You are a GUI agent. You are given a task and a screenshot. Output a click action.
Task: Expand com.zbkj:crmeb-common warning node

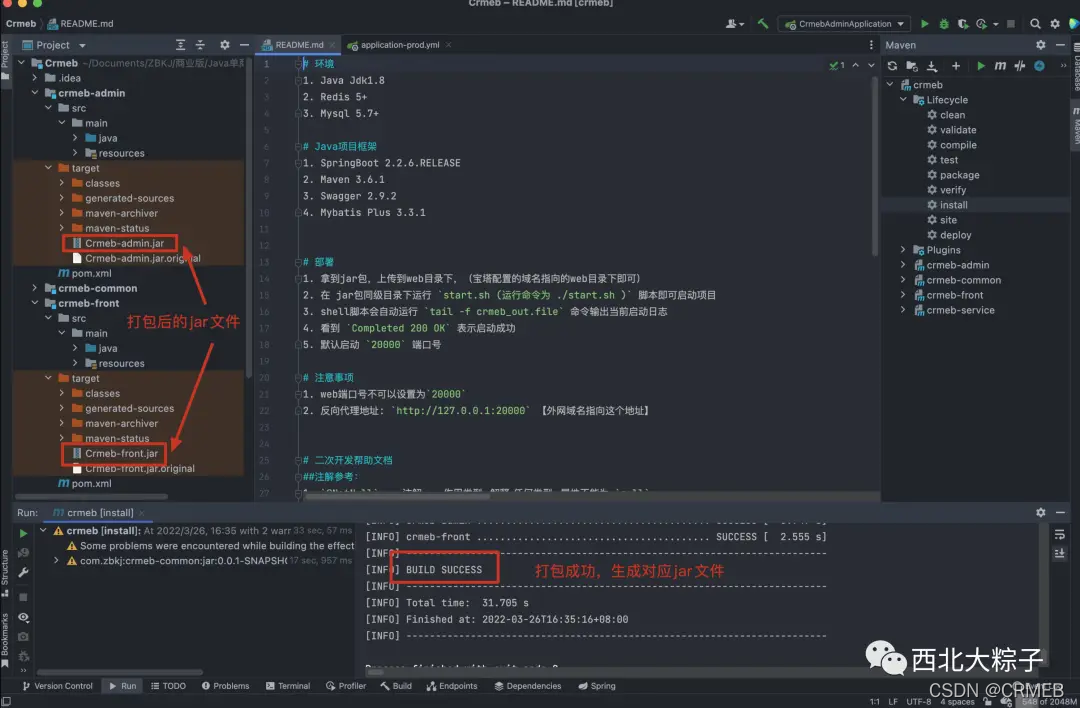[56, 561]
